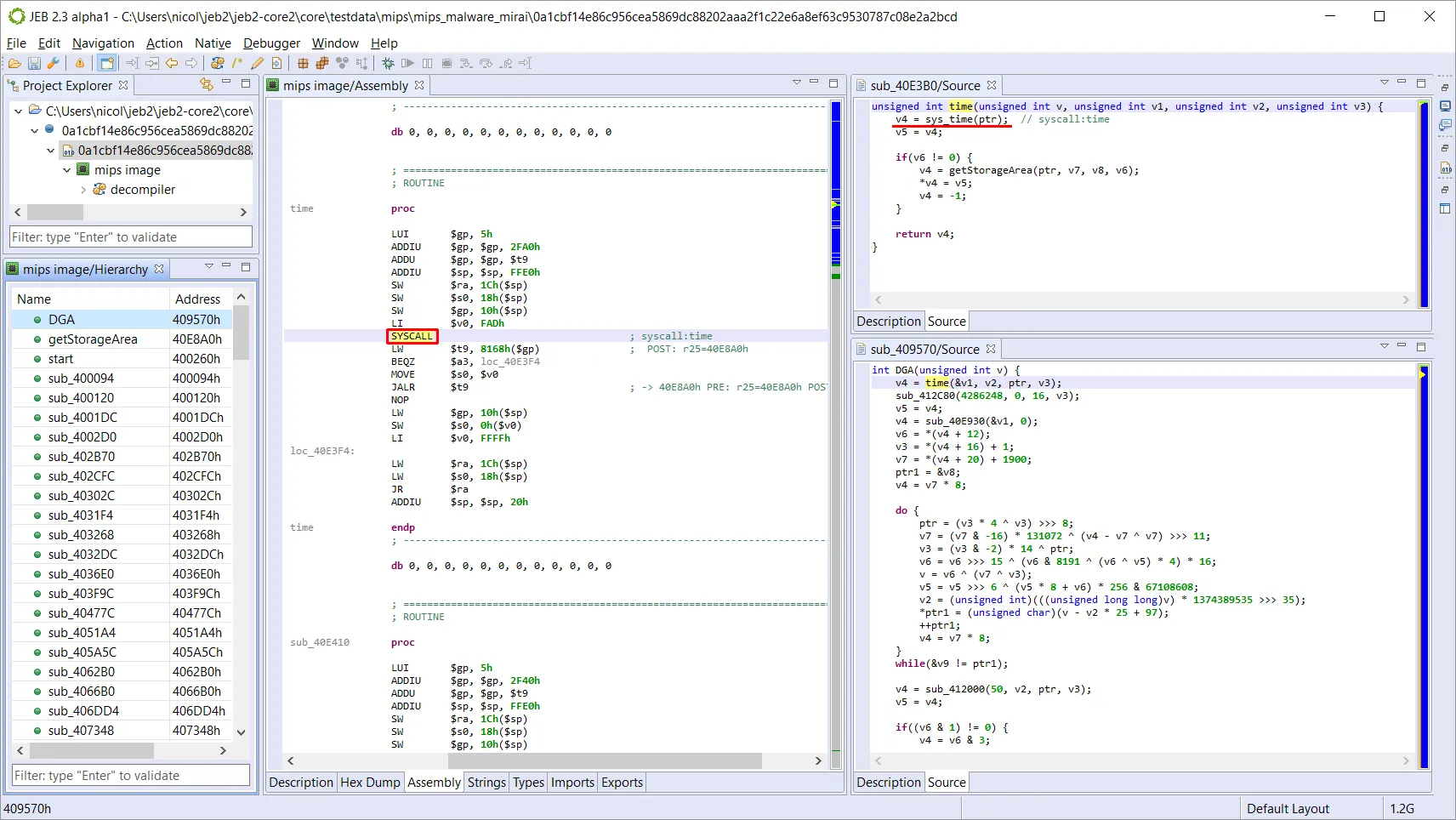The height and width of the screenshot is (820, 1456).
Task: Switch to the Exports tab
Action: pyautogui.click(x=622, y=783)
